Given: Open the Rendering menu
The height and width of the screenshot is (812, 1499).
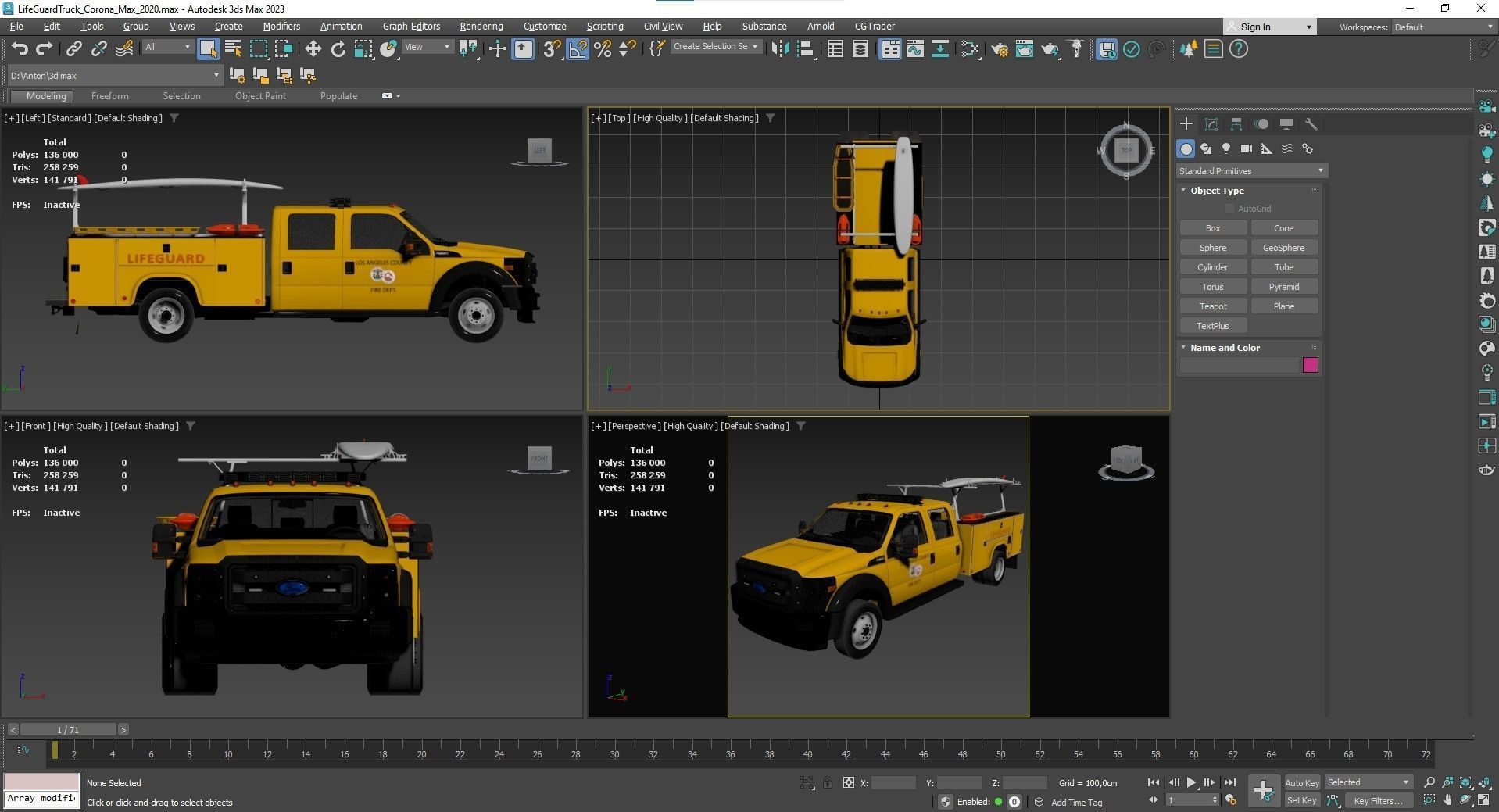Looking at the screenshot, I should pos(481,27).
